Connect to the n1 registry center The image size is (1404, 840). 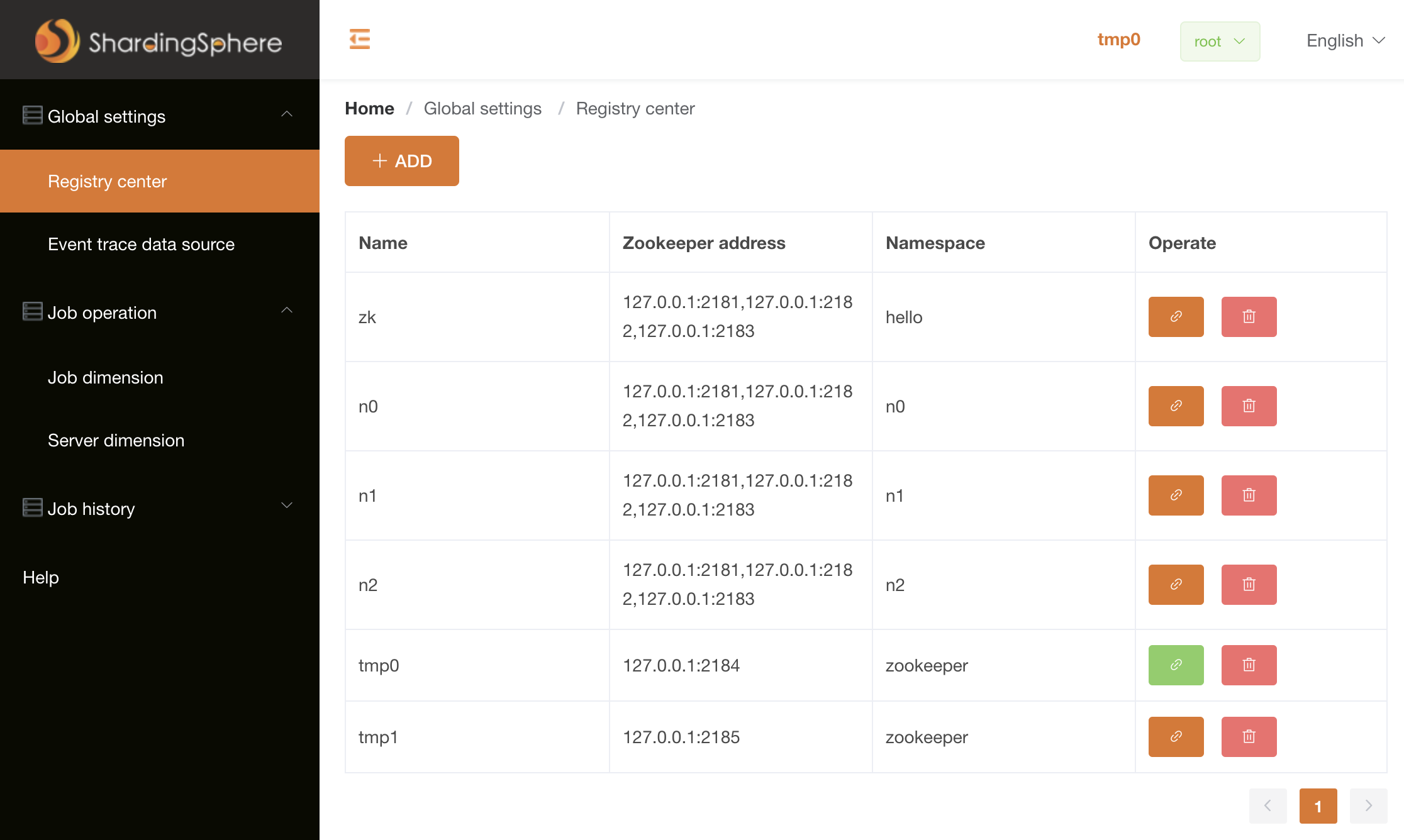point(1176,495)
